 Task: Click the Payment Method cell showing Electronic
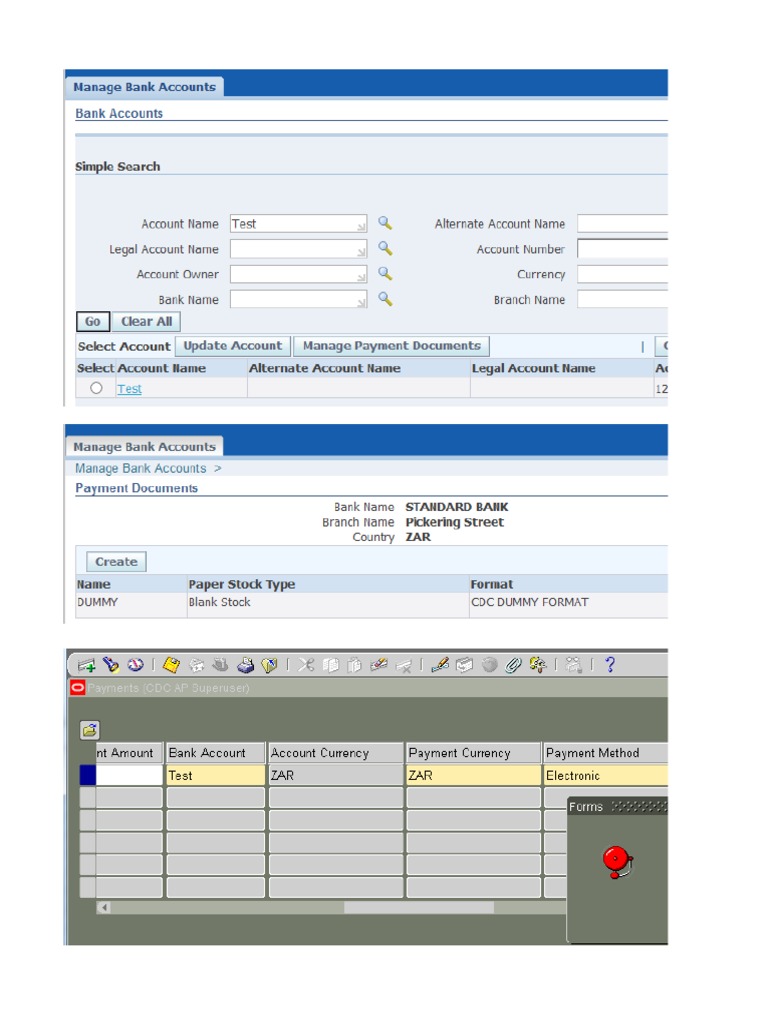pyautogui.click(x=605, y=775)
